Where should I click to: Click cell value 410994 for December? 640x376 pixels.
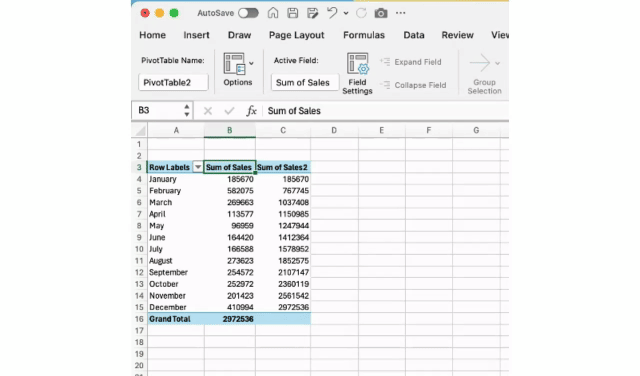[x=240, y=307]
